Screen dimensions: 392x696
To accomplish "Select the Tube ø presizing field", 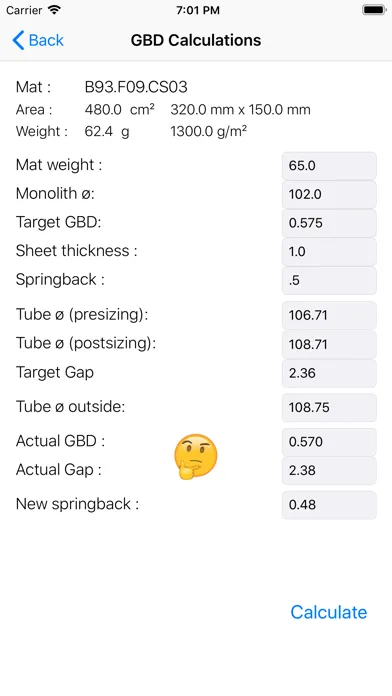I will coord(329,315).
